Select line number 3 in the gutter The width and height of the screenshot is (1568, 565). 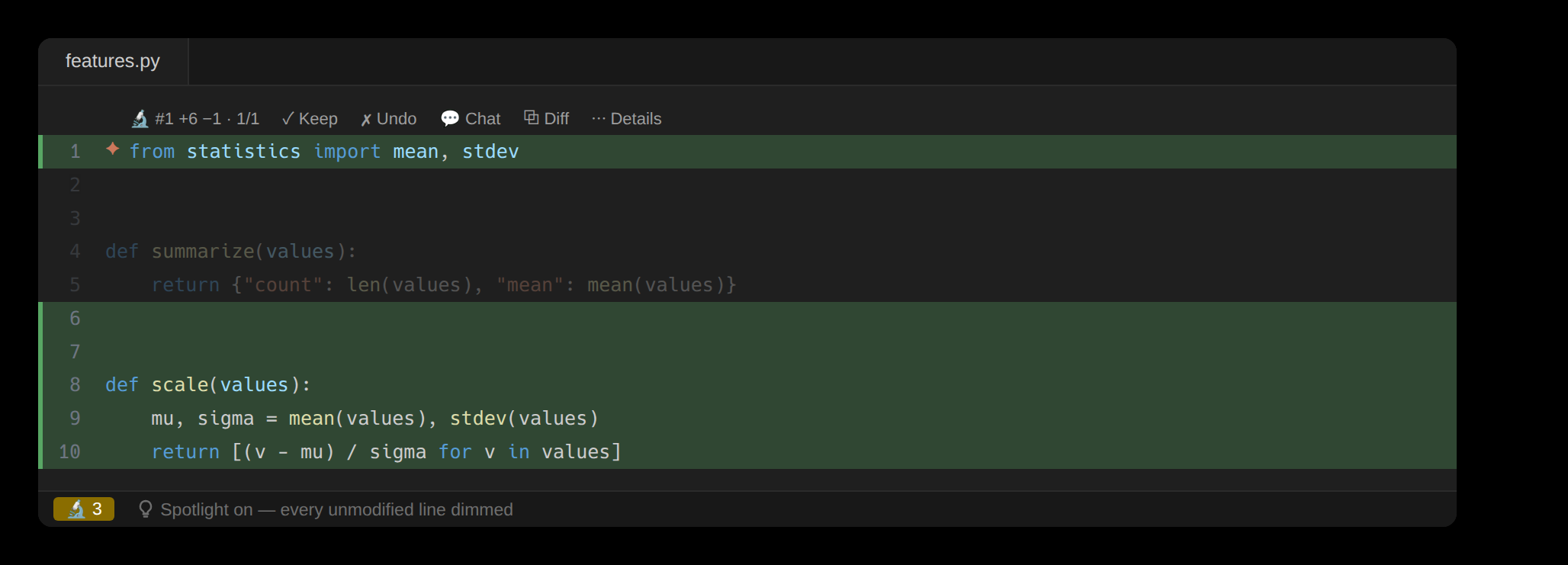pos(75,219)
